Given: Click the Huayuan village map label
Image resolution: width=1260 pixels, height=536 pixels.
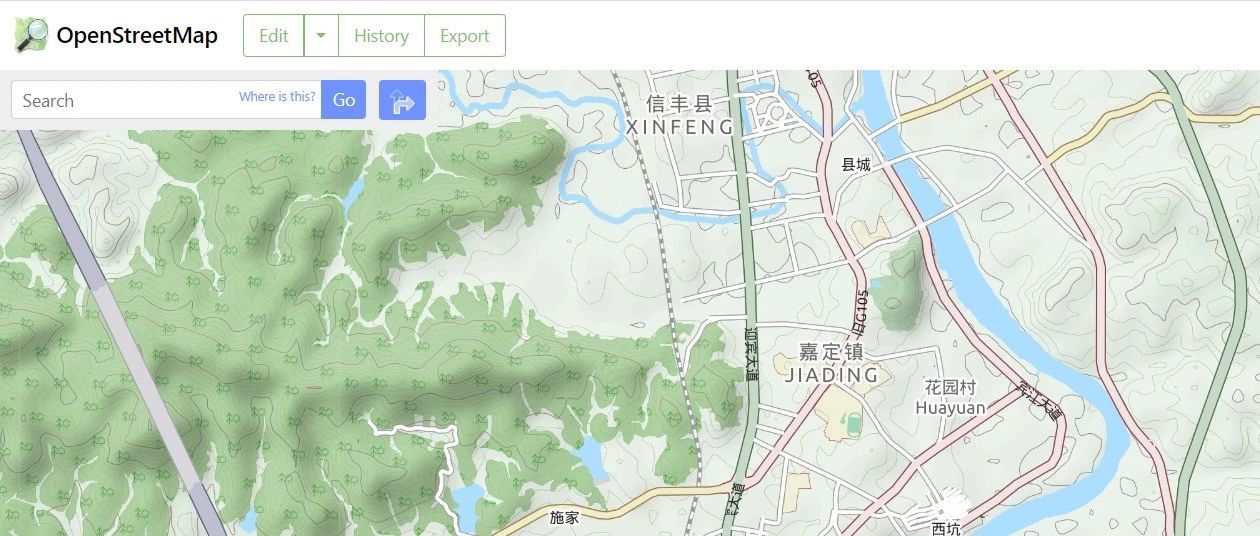Looking at the screenshot, I should (x=950, y=407).
